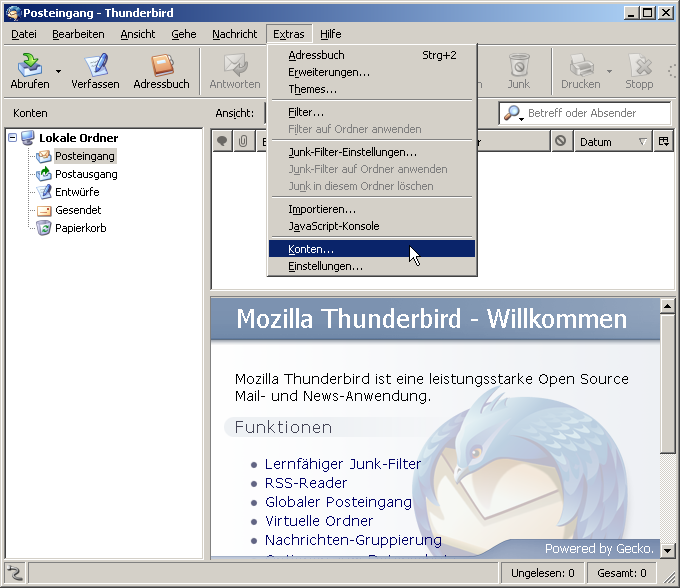This screenshot has width=680, height=588.
Task: Click the junk status column header icon
Action: click(561, 141)
